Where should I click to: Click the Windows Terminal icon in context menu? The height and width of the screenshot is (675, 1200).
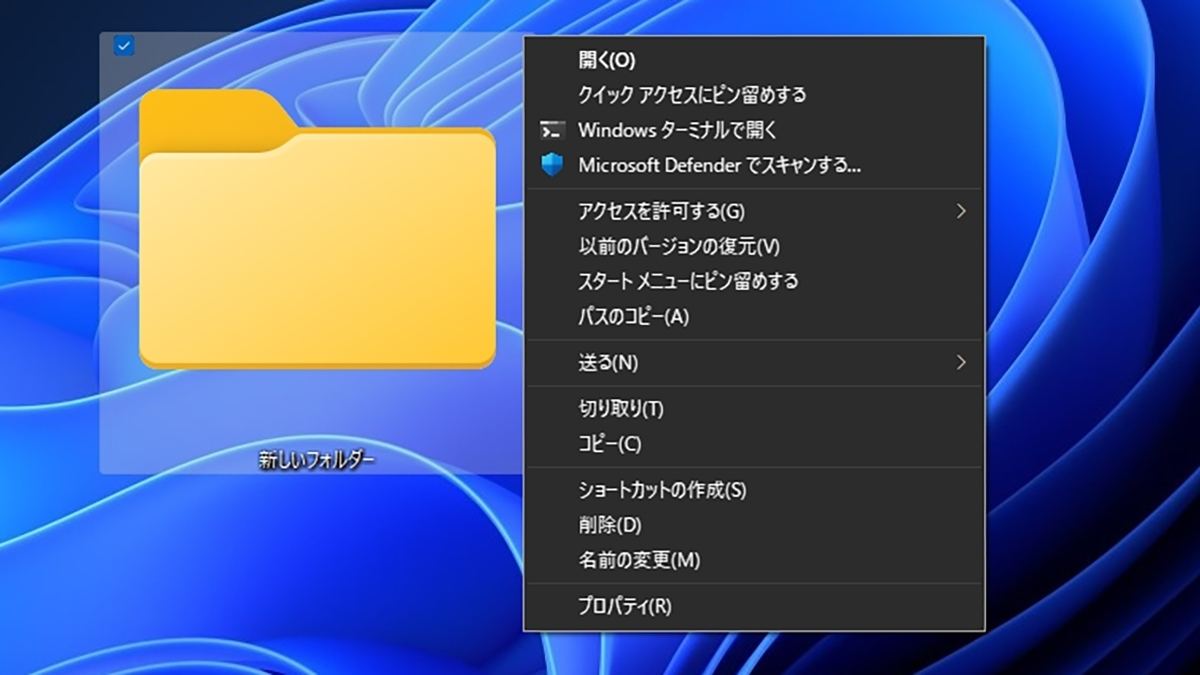[x=551, y=130]
